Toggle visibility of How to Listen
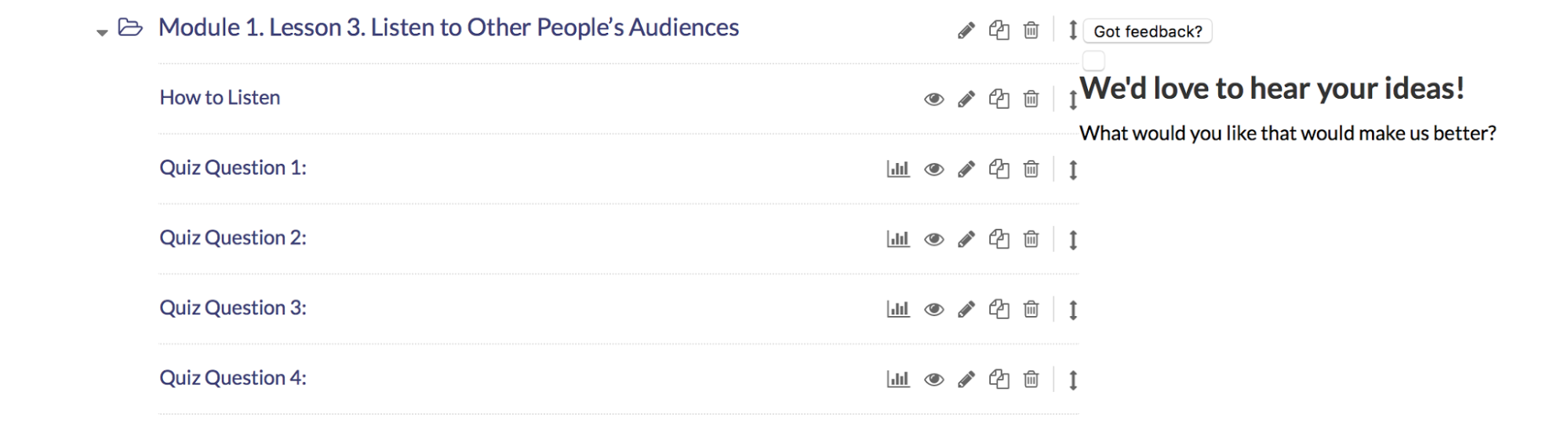Screen dimensions: 1568x425 [933, 100]
